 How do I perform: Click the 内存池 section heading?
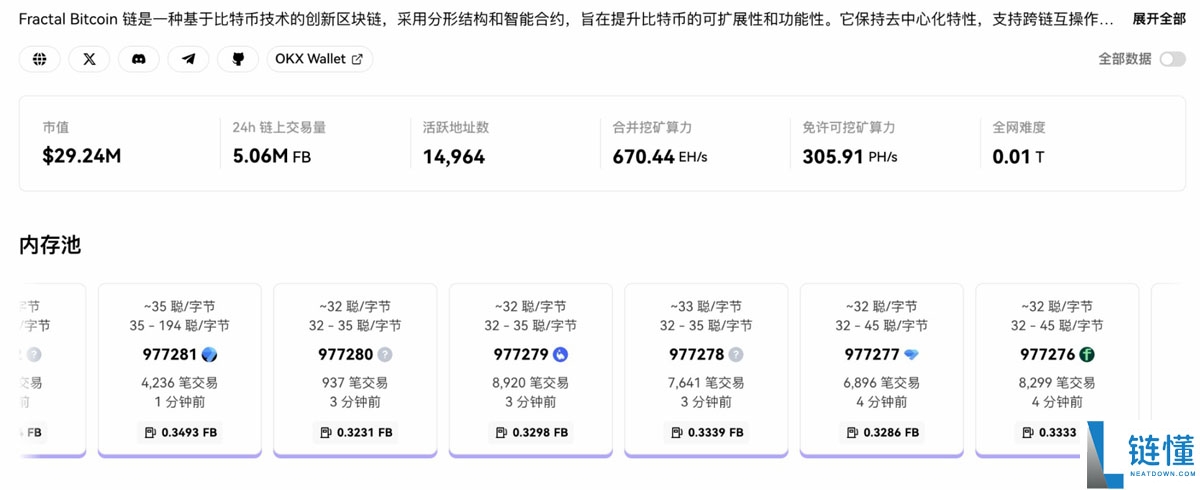coord(50,245)
